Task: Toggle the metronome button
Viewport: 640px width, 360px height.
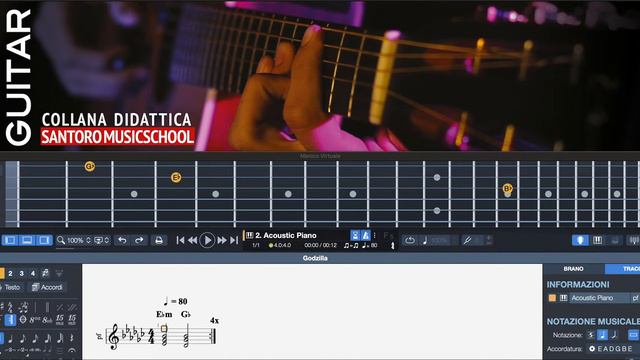Action: tap(366, 235)
